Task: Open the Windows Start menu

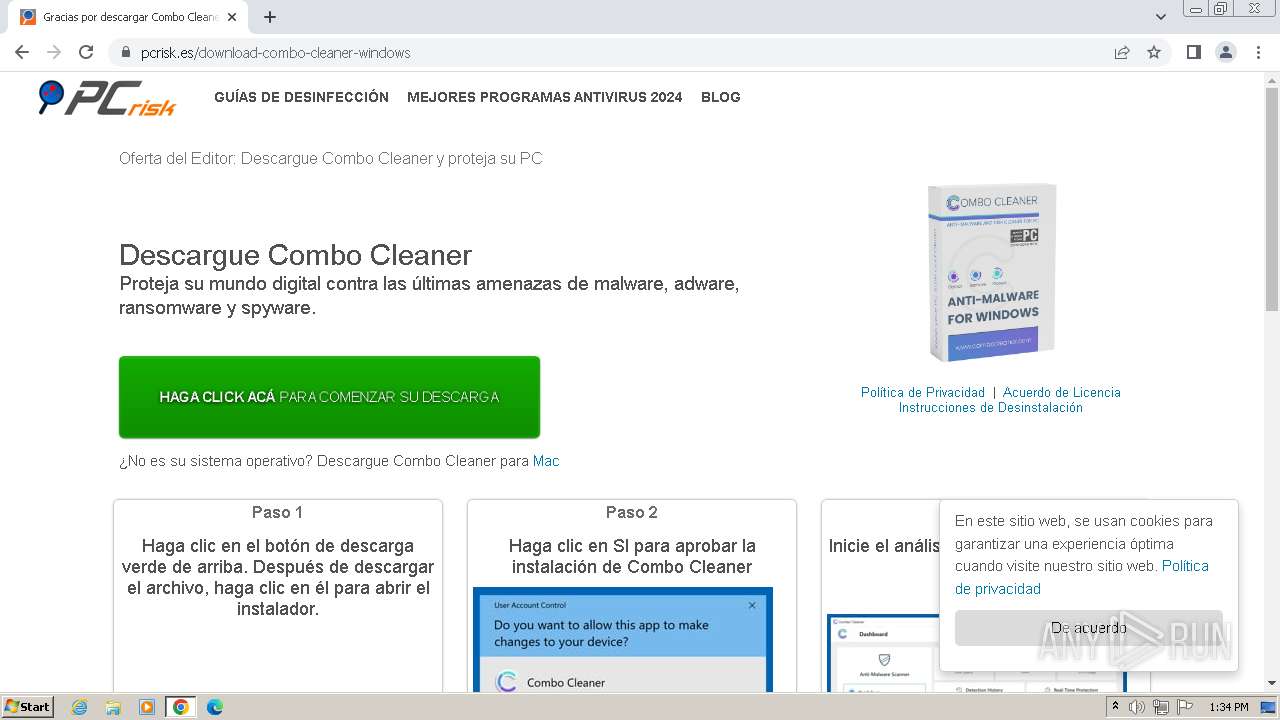Action: [27, 707]
